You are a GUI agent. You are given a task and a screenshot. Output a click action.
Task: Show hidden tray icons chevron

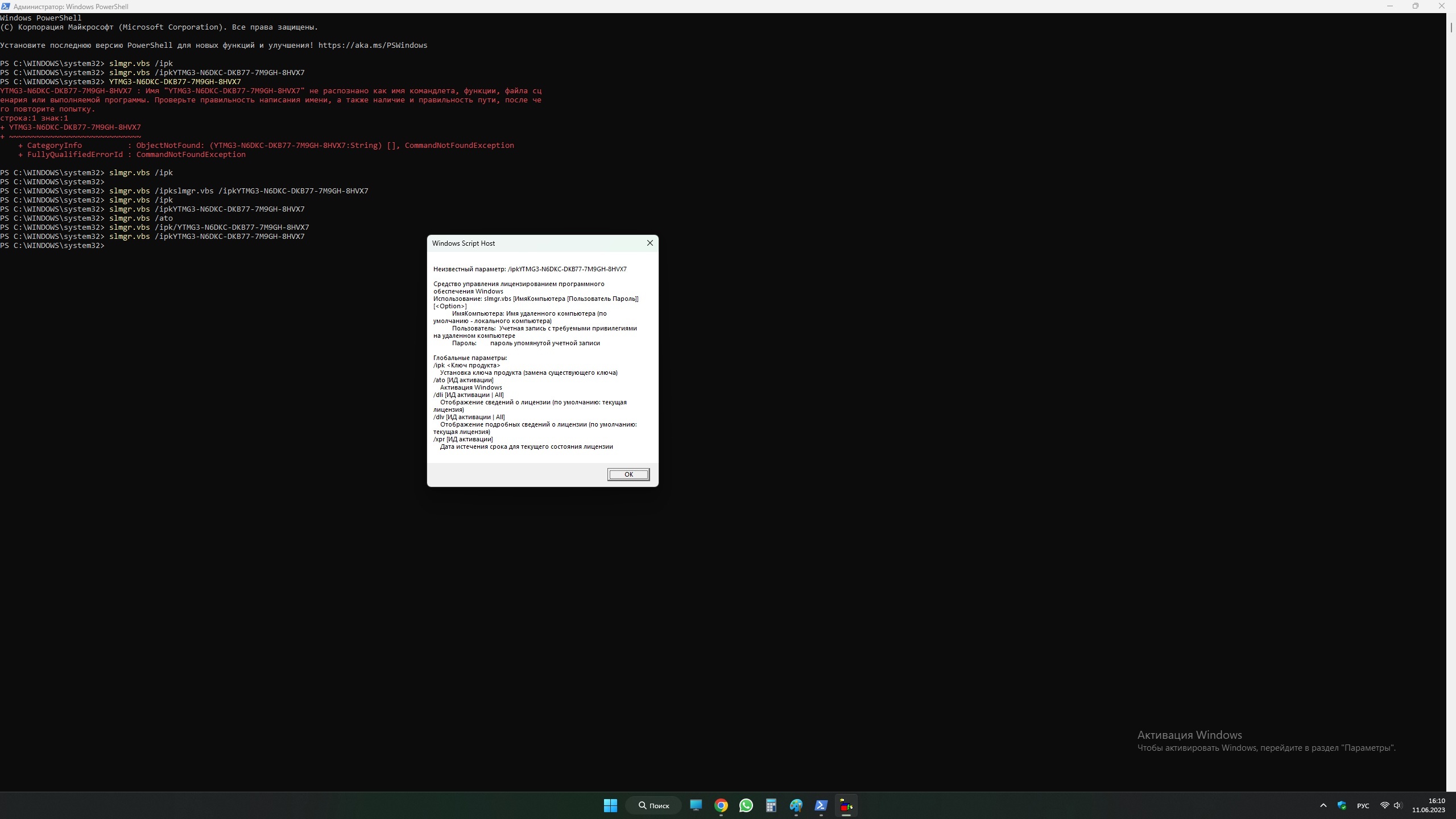(1323, 805)
